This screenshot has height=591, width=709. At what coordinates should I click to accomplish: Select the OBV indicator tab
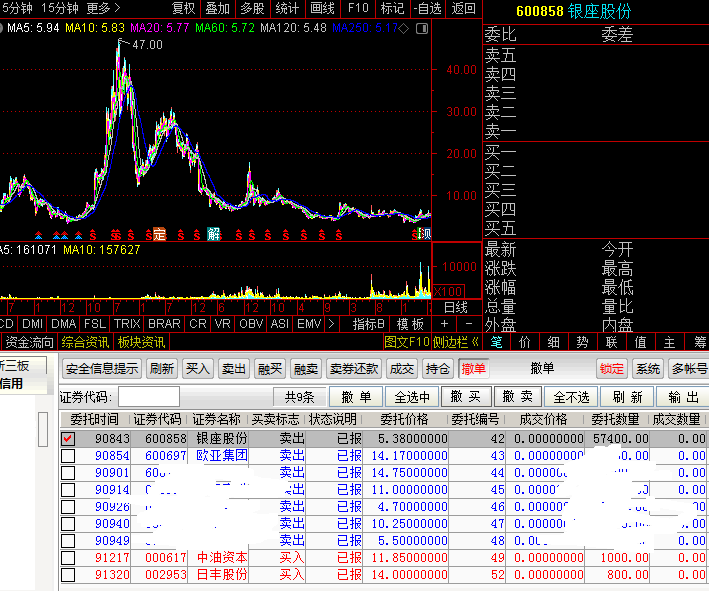[251, 324]
